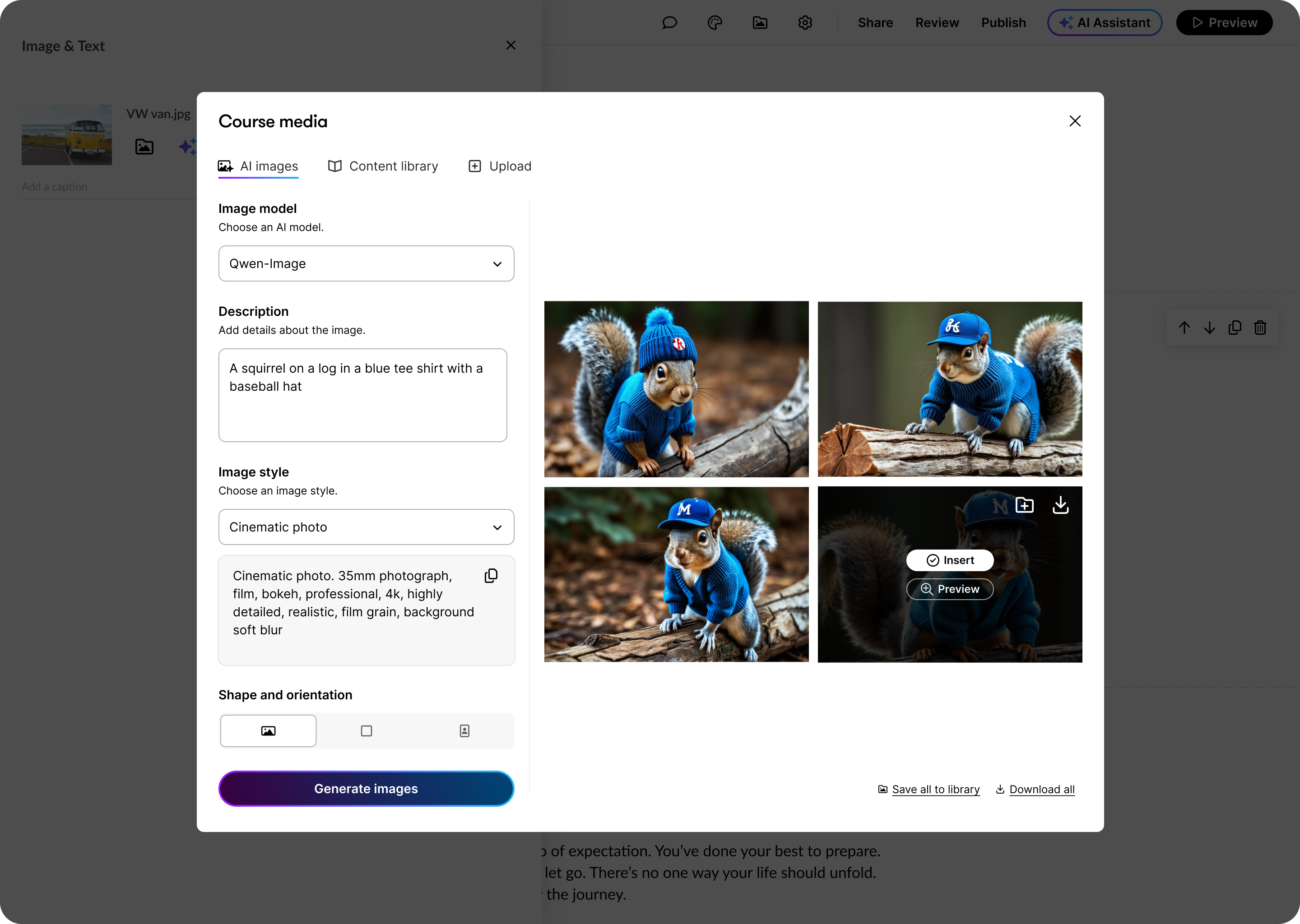Download the dark squirrel image
Screen dimensions: 1300x924
(x=1061, y=505)
